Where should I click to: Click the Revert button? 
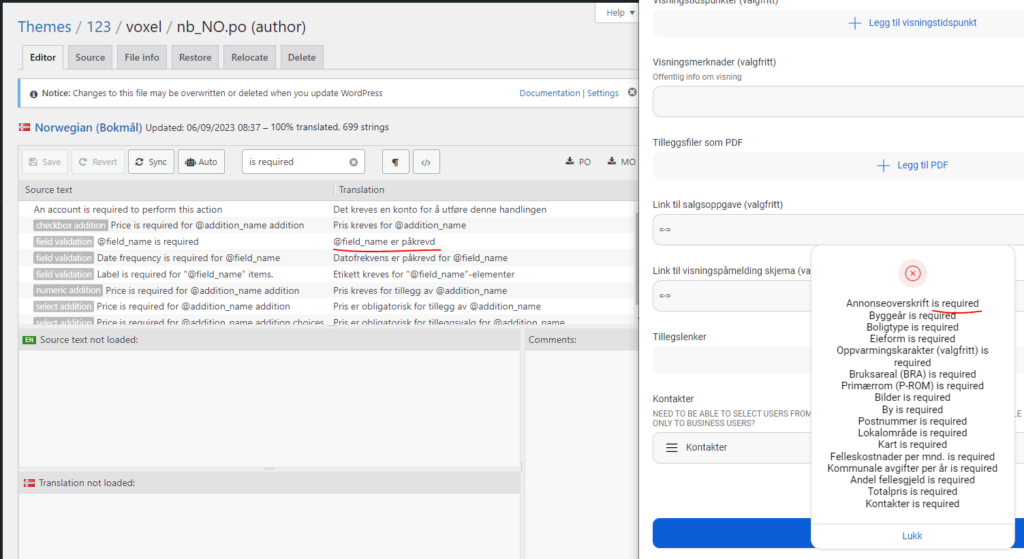(98, 162)
